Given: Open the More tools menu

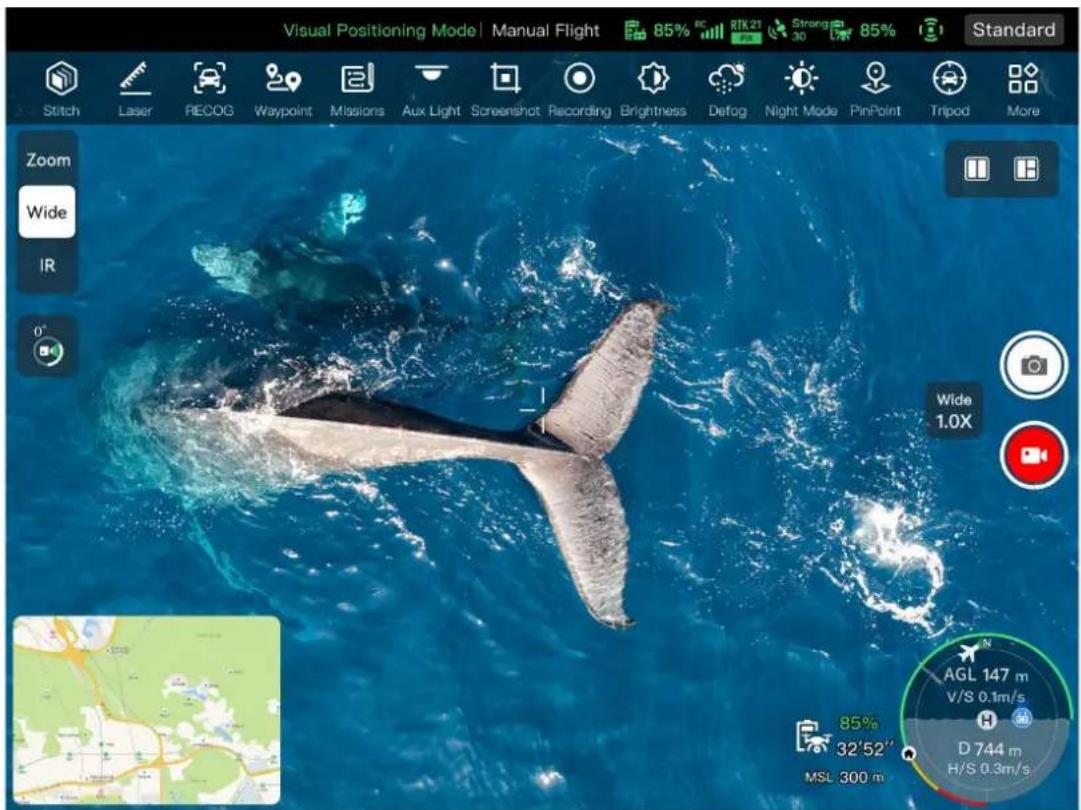Looking at the screenshot, I should coord(1023,90).
